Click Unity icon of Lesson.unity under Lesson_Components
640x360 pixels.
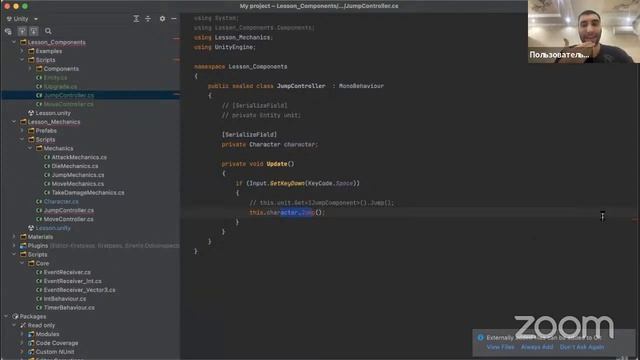(31, 113)
